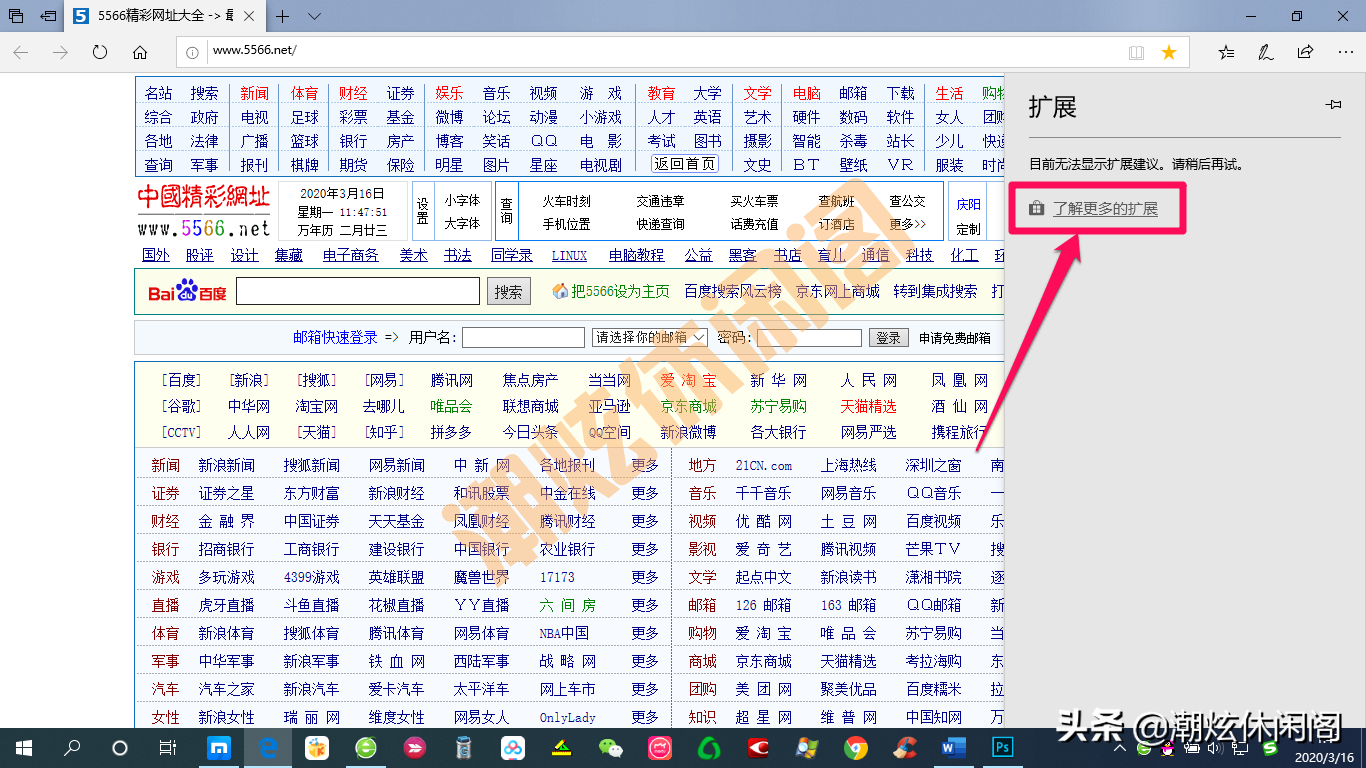Open Photoshop from taskbar
The image size is (1366, 768).
(1002, 747)
